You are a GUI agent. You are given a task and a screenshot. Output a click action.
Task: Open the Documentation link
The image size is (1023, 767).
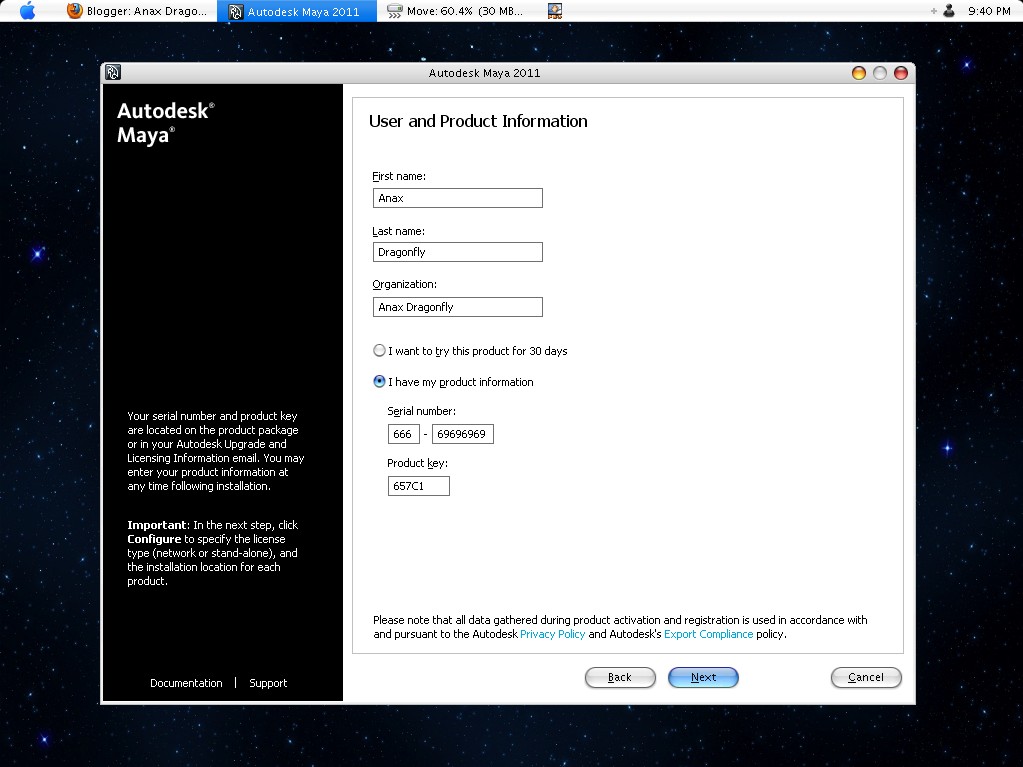point(186,683)
